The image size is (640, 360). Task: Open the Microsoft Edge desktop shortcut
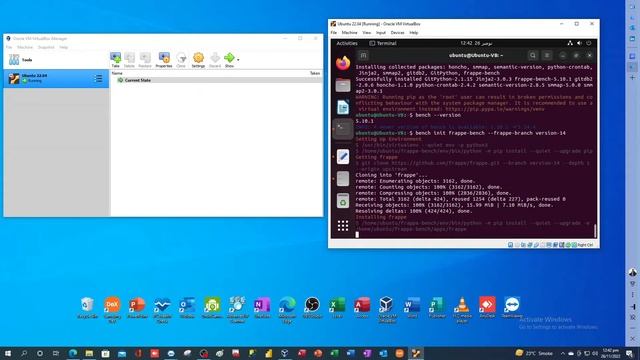pyautogui.click(x=287, y=310)
